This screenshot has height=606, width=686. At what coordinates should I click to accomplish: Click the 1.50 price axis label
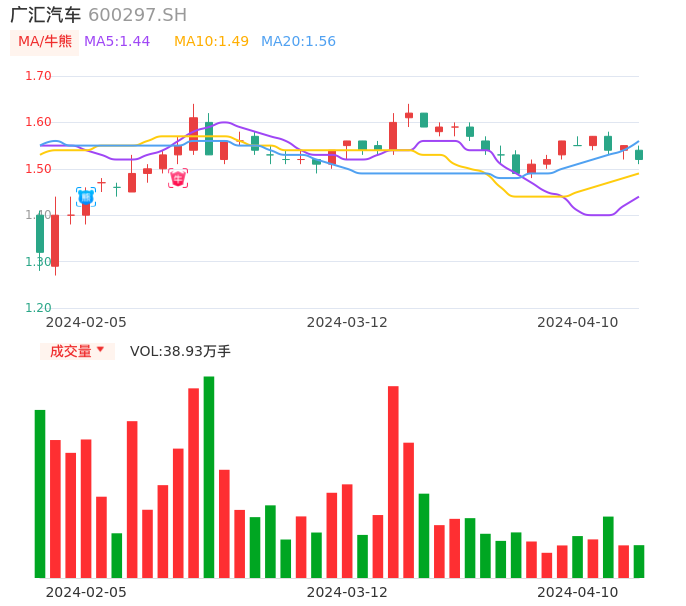(38, 168)
